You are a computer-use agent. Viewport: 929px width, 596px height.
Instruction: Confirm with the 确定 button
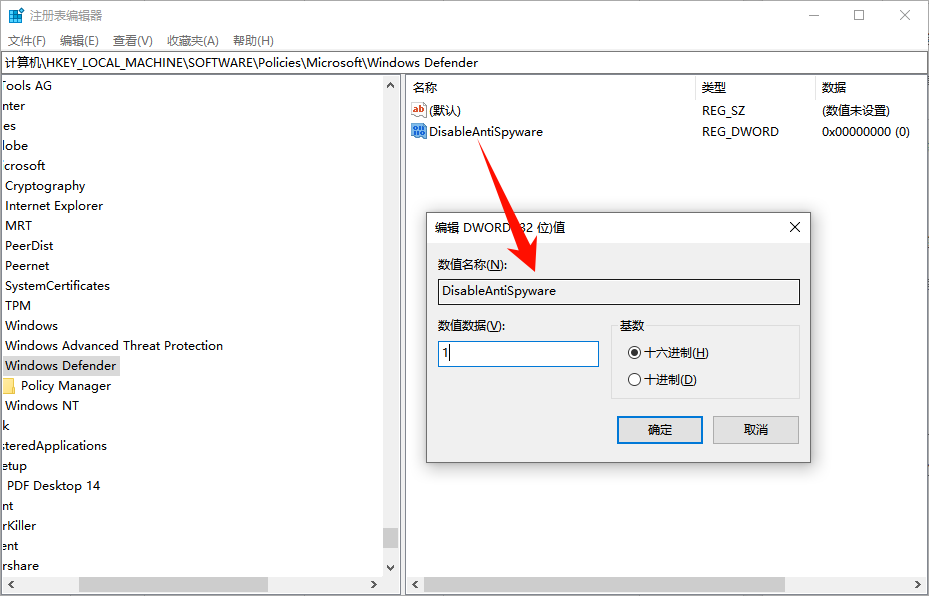click(660, 430)
